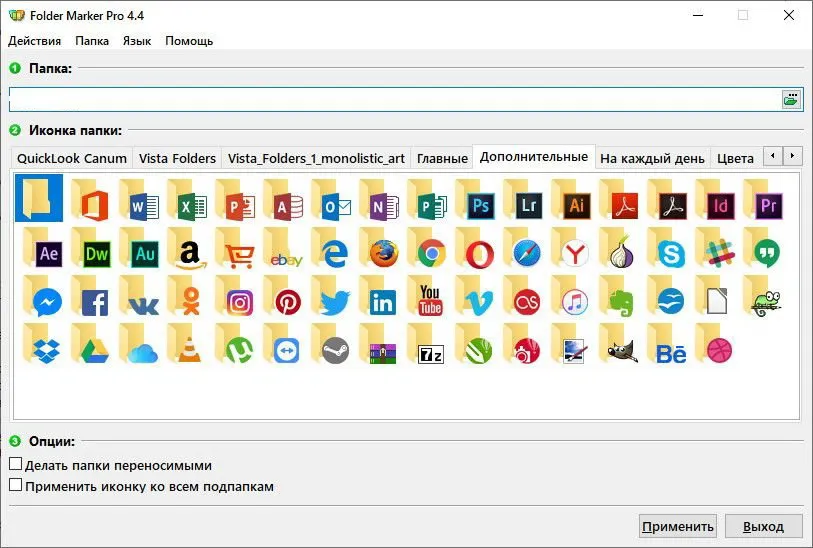The height and width of the screenshot is (548, 813).
Task: Select the Instagram folder icon
Action: [235, 297]
